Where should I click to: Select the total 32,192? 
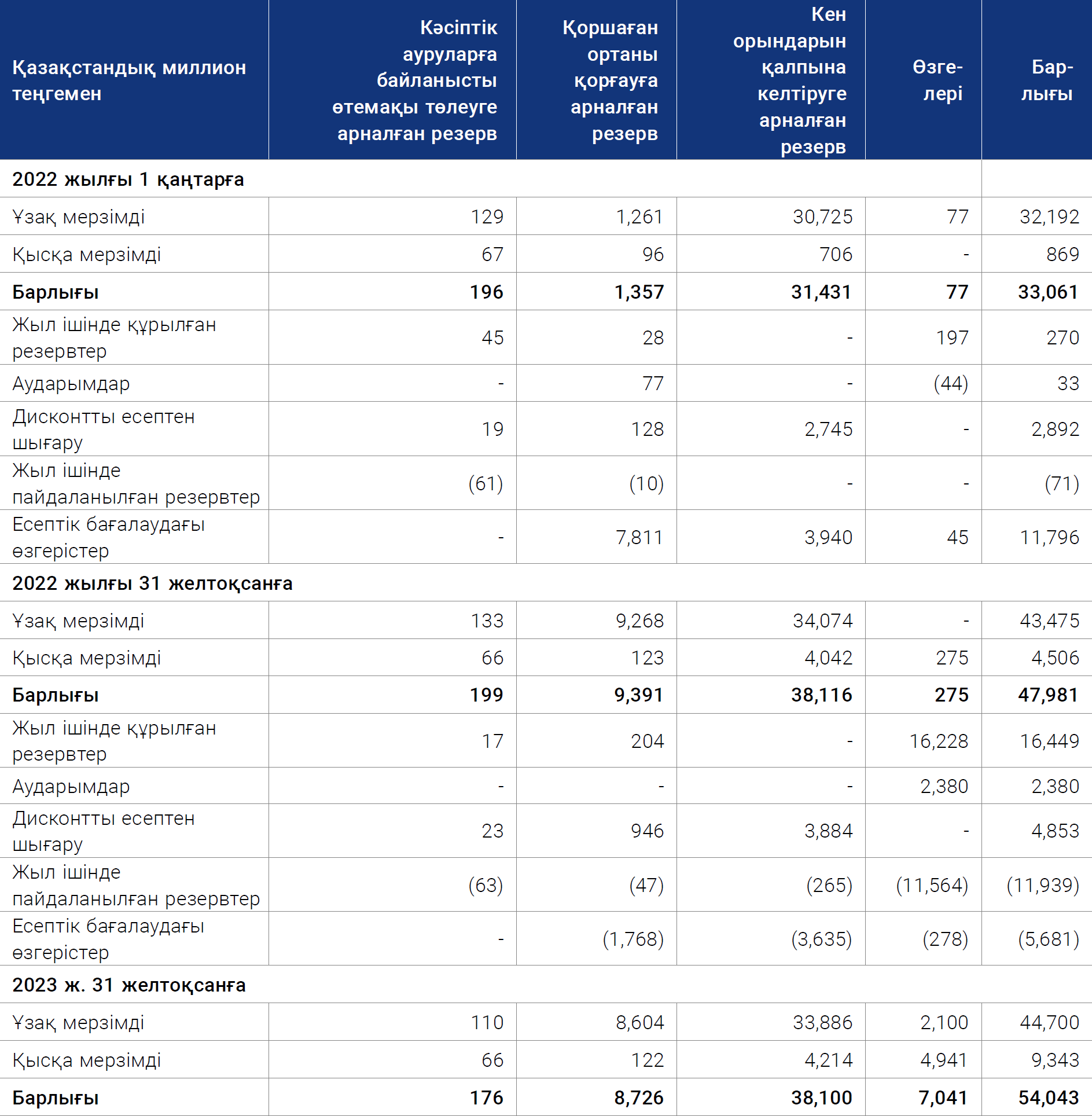(x=1049, y=217)
